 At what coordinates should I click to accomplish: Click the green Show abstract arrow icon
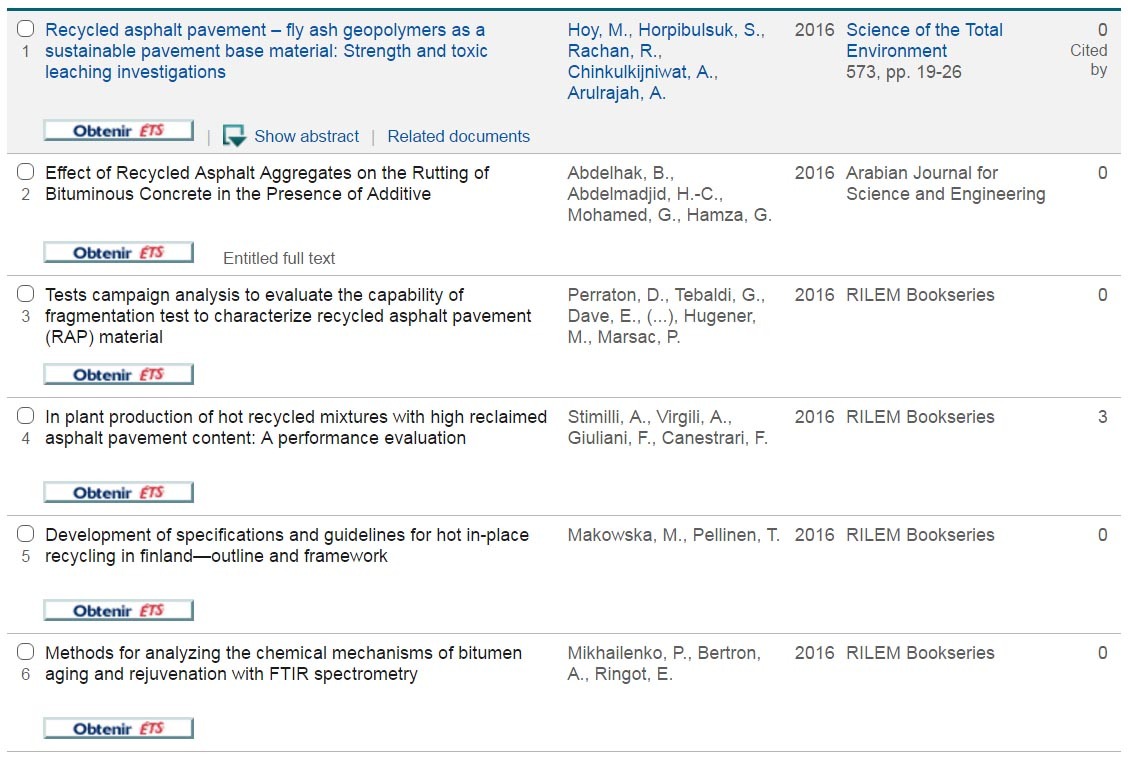234,136
